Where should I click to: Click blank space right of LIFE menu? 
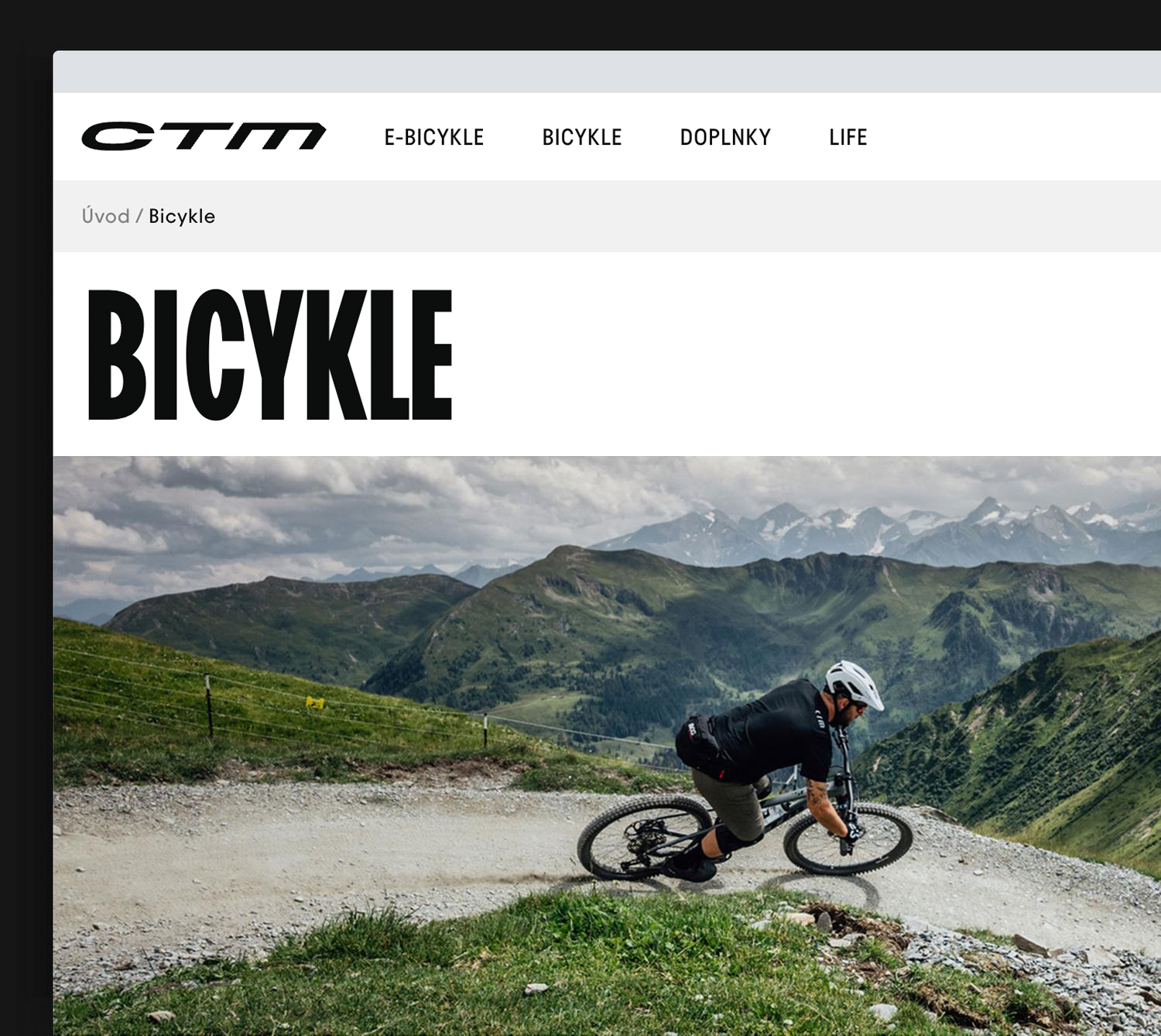coord(1014,137)
